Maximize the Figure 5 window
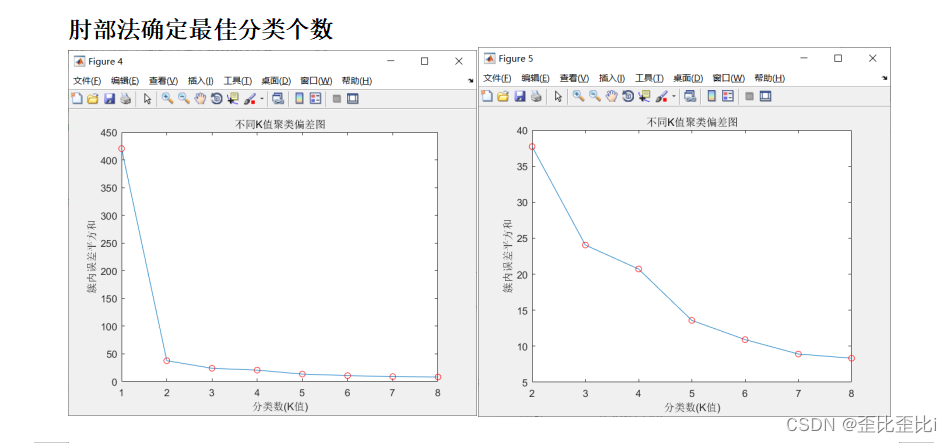This screenshot has height=443, width=952. point(838,58)
